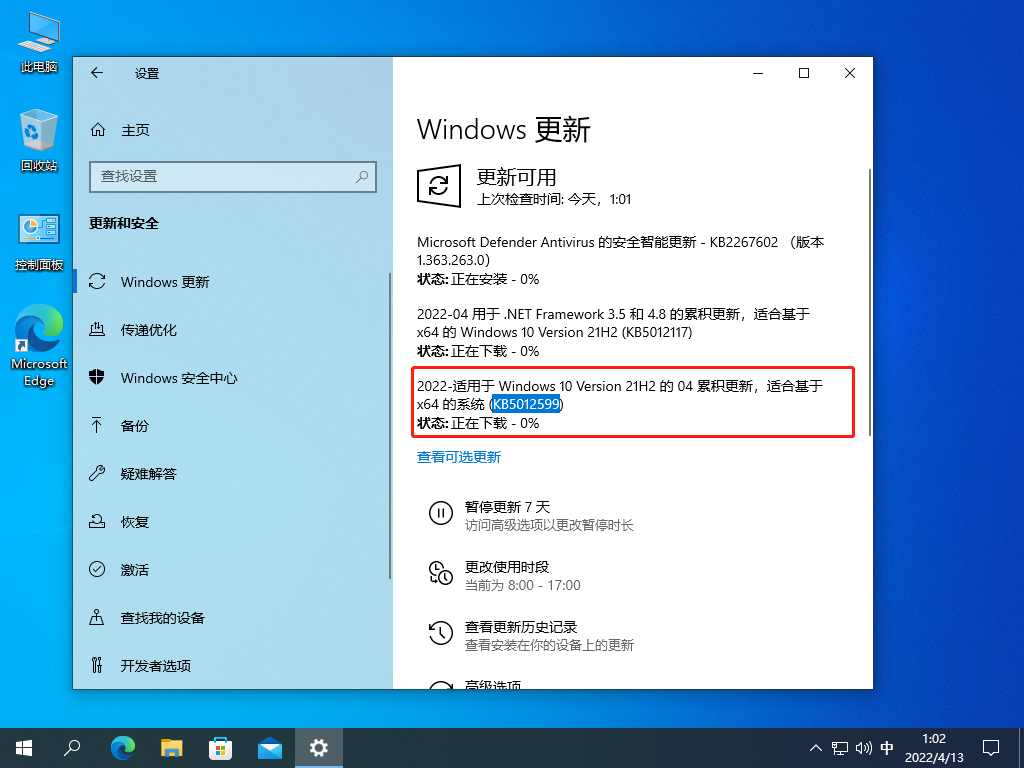This screenshot has width=1024, height=768.
Task: Click the refresh arrows icon beside Windows 更新
Action: 97,281
